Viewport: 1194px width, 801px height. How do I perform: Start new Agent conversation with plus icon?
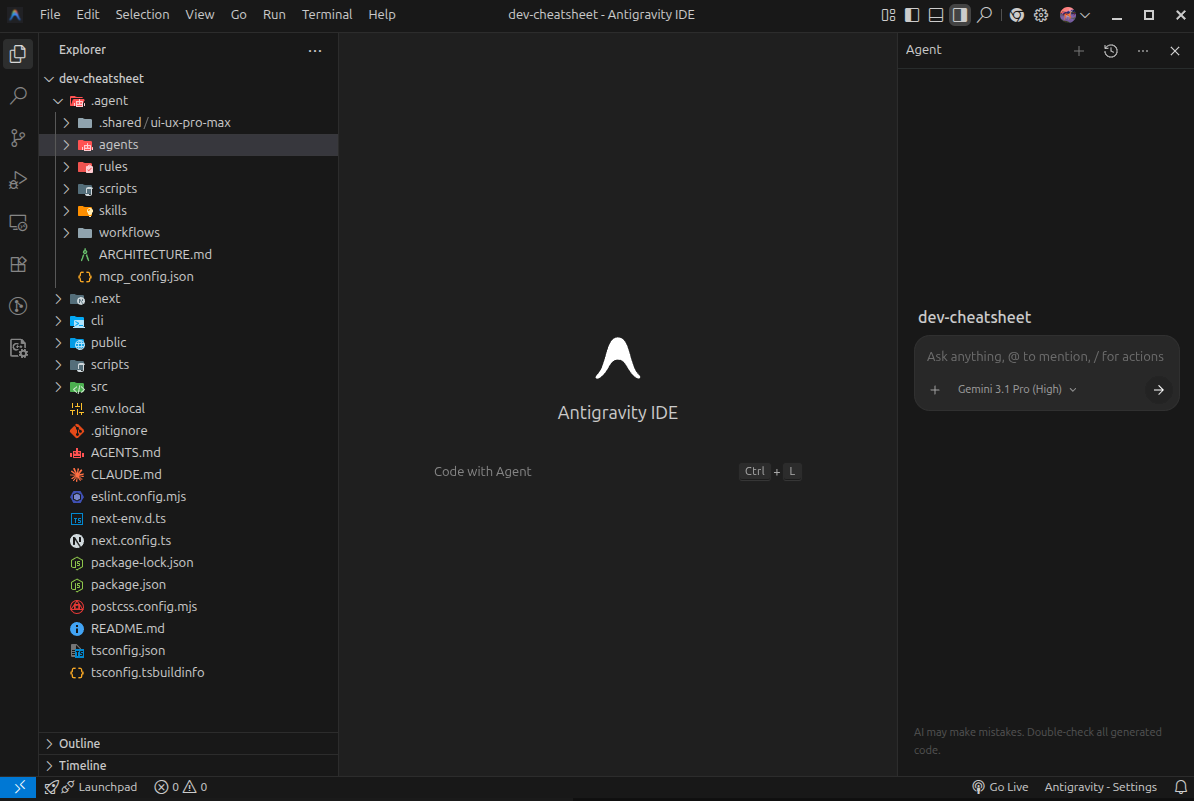(1078, 51)
